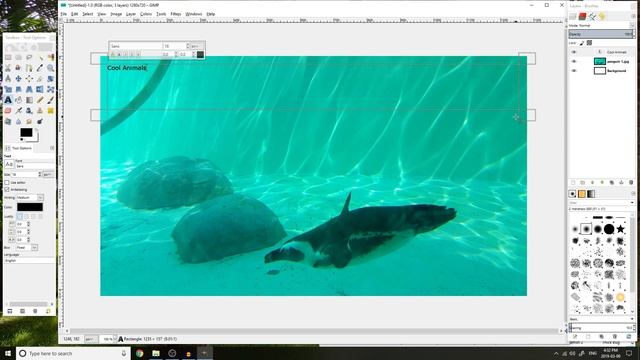Open the Edit menu
This screenshot has width=640, height=360.
point(74,14)
